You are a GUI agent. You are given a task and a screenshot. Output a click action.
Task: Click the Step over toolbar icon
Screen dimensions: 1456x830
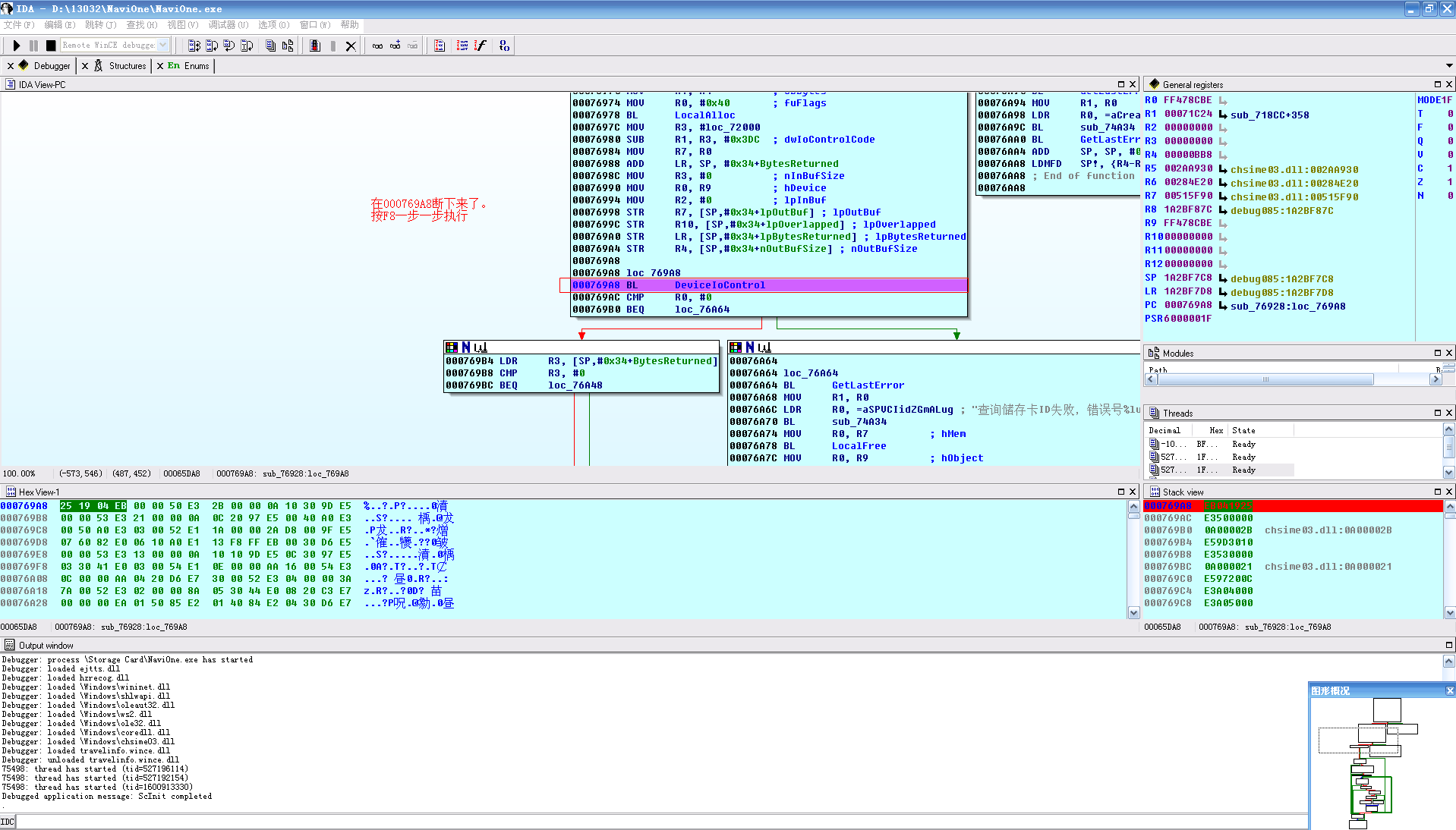(x=212, y=46)
